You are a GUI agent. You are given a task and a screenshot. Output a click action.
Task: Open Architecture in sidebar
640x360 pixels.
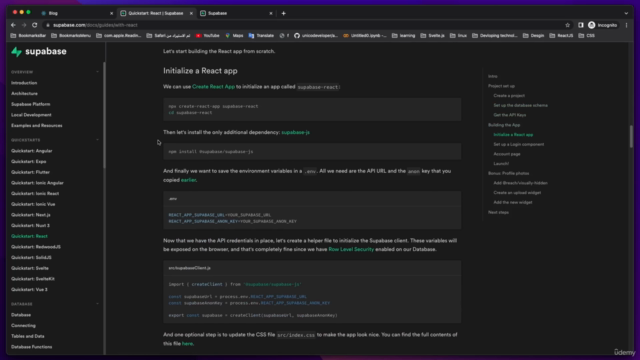pyautogui.click(x=24, y=93)
